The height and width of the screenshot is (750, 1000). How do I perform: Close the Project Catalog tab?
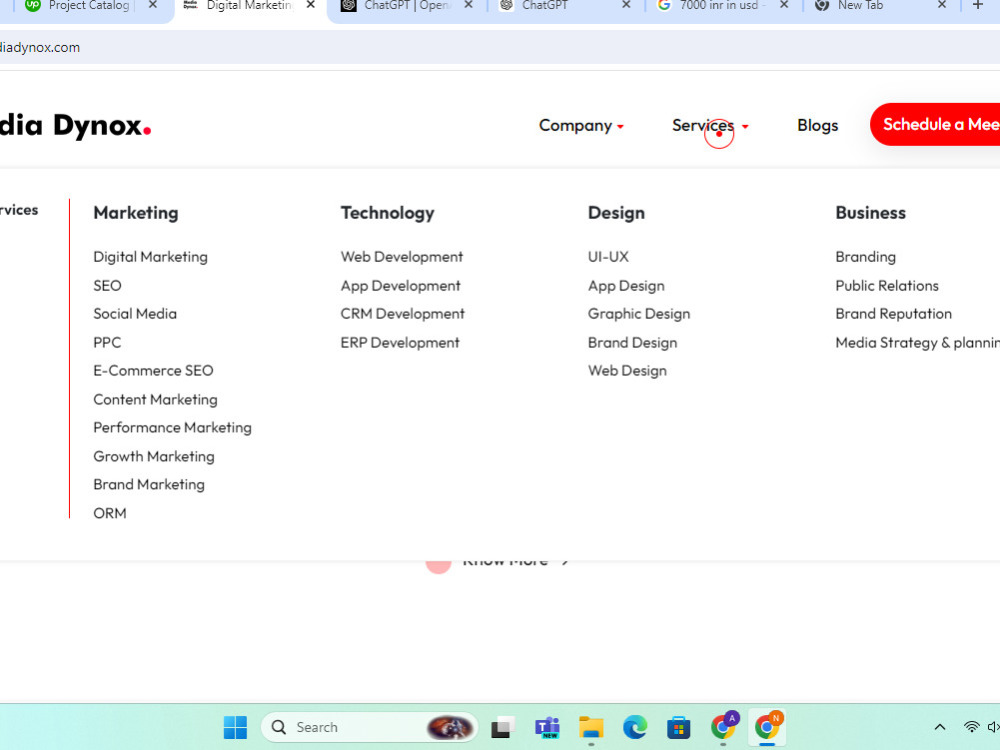pyautogui.click(x=152, y=5)
